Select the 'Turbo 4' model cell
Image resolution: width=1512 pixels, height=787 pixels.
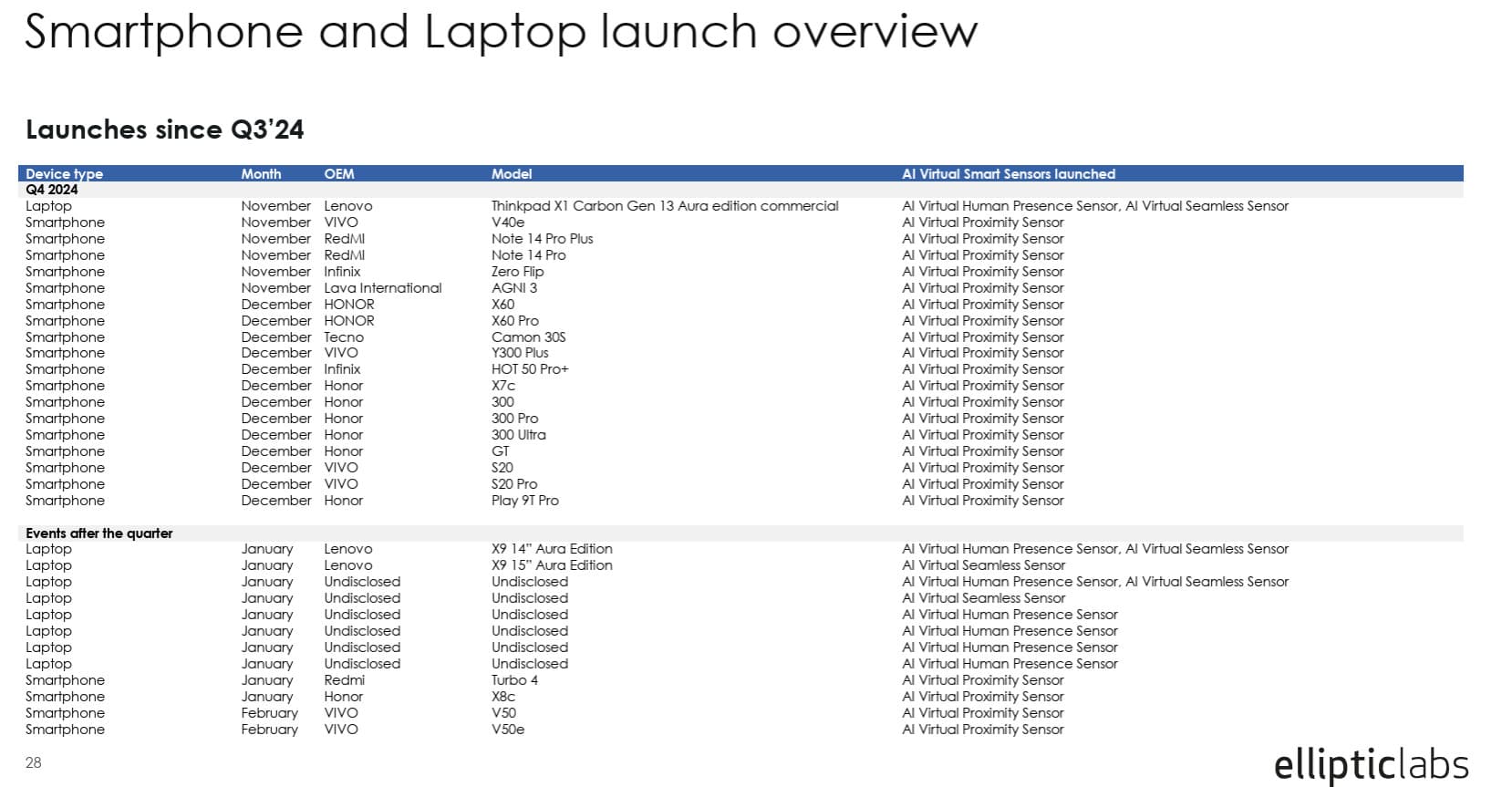coord(514,680)
